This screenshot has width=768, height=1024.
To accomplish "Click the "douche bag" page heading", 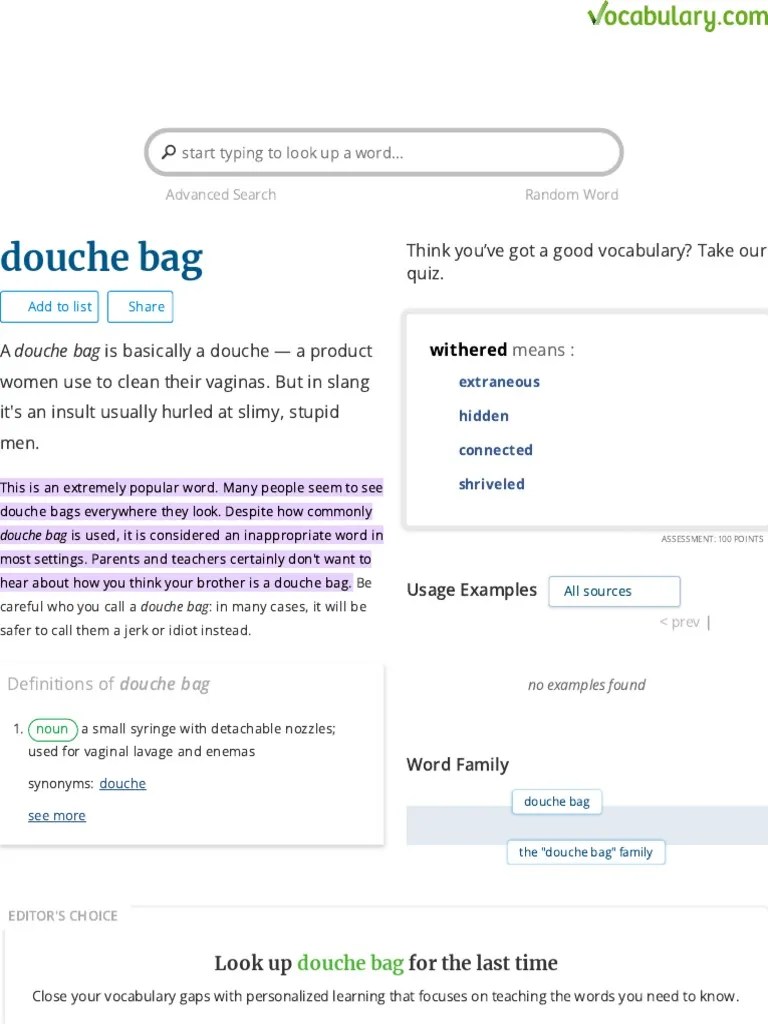I will (x=101, y=257).
